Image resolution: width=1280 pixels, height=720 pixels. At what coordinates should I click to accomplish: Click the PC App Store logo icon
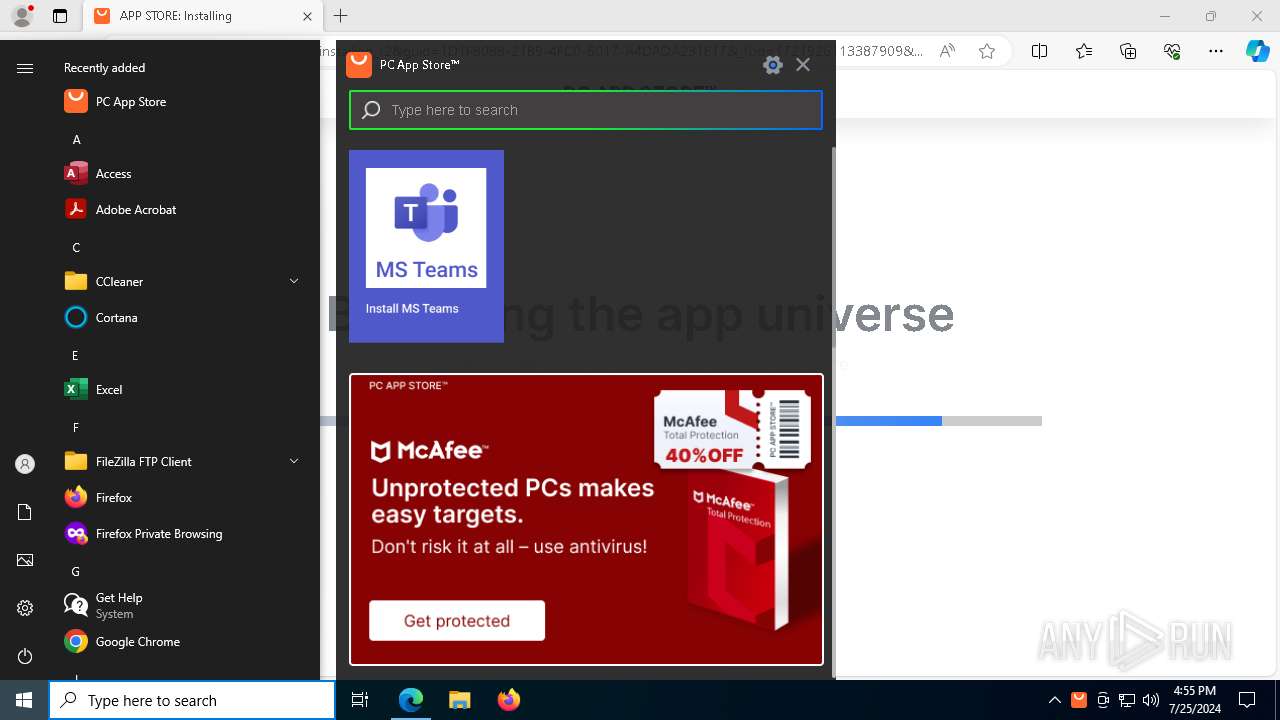[359, 64]
